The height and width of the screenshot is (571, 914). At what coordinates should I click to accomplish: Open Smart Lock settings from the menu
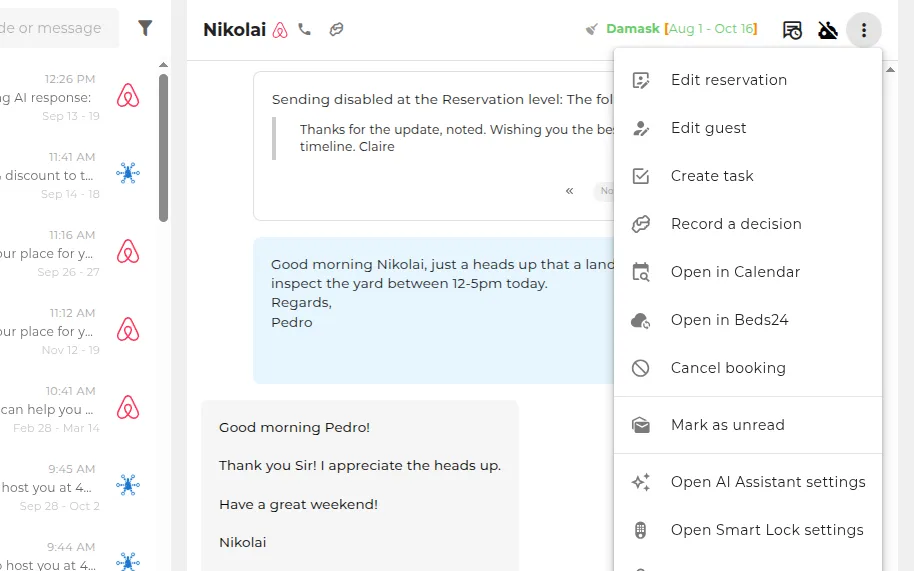click(x=748, y=530)
